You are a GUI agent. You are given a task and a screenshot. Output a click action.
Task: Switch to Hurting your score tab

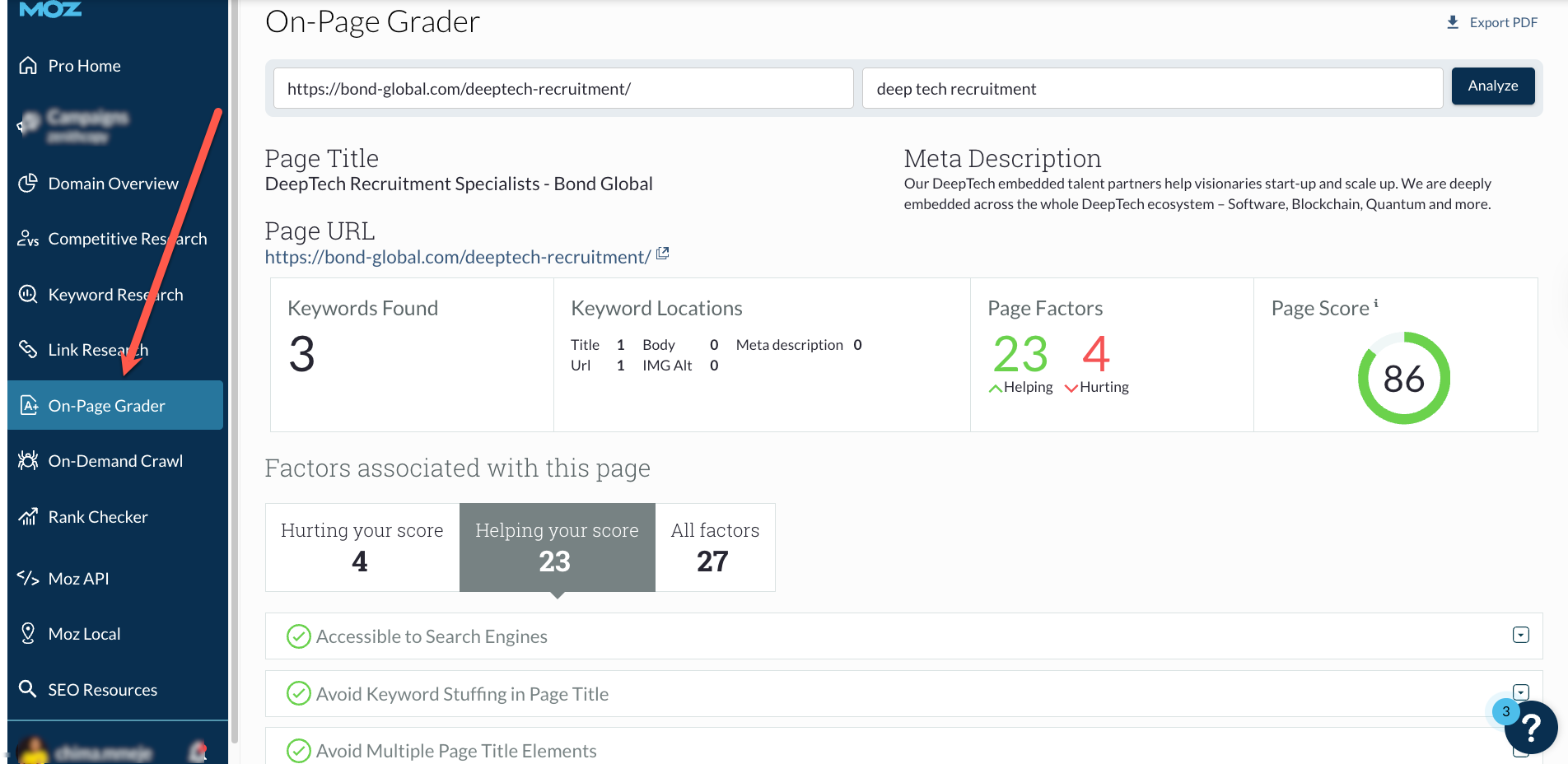(362, 547)
